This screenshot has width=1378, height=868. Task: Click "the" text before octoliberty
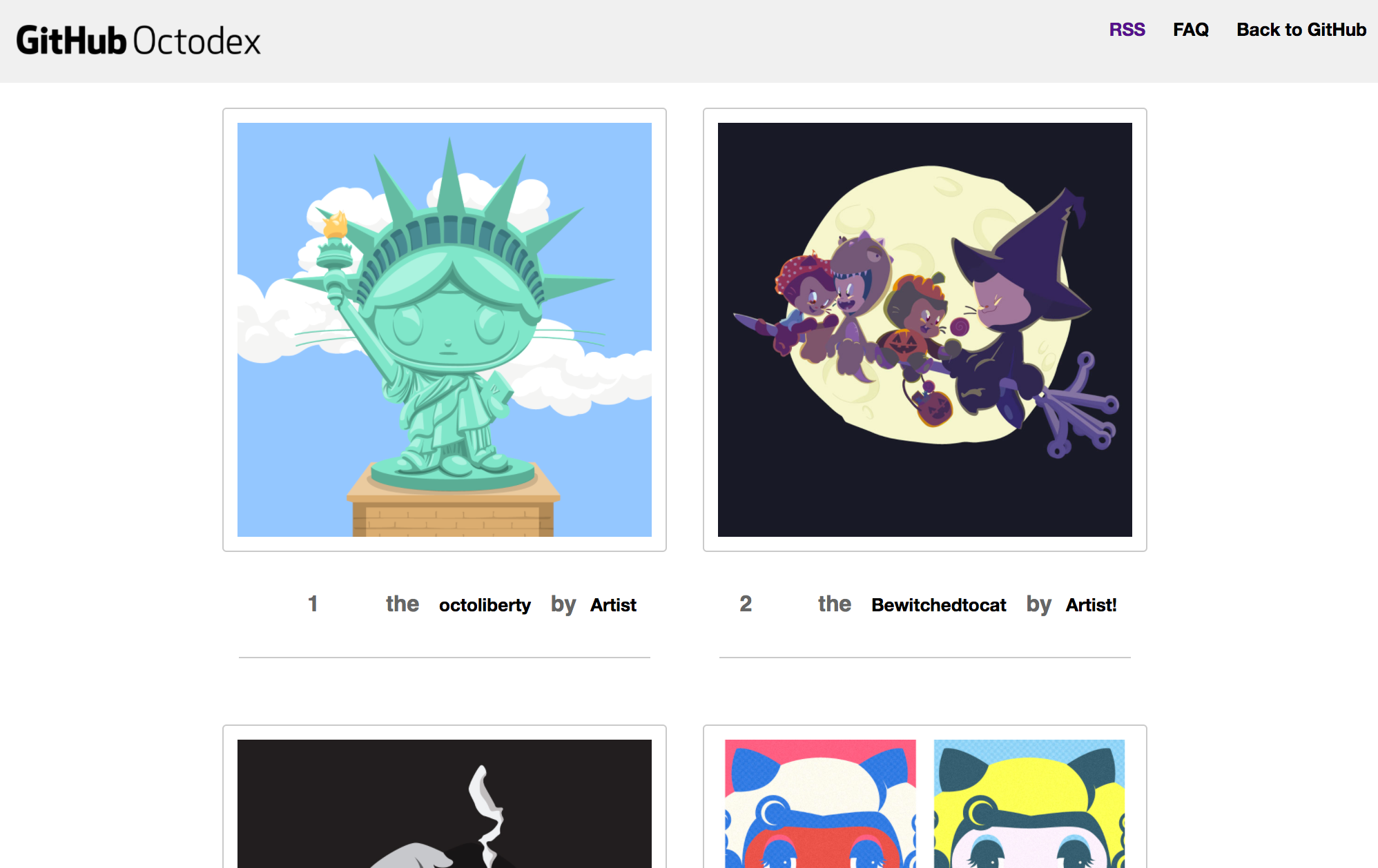[402, 604]
